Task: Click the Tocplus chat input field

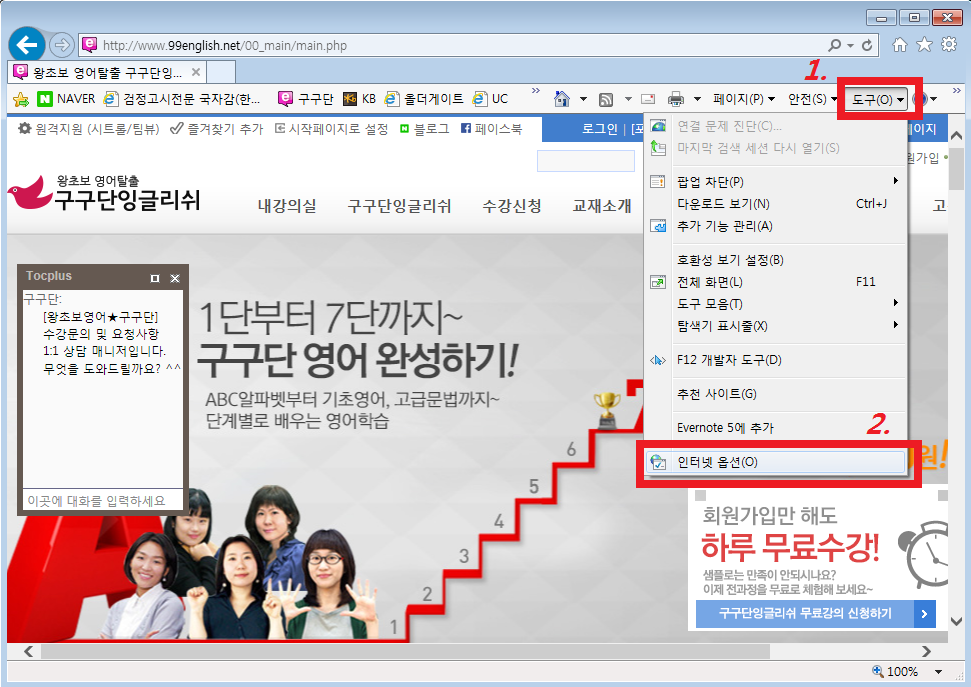Action: coord(100,500)
